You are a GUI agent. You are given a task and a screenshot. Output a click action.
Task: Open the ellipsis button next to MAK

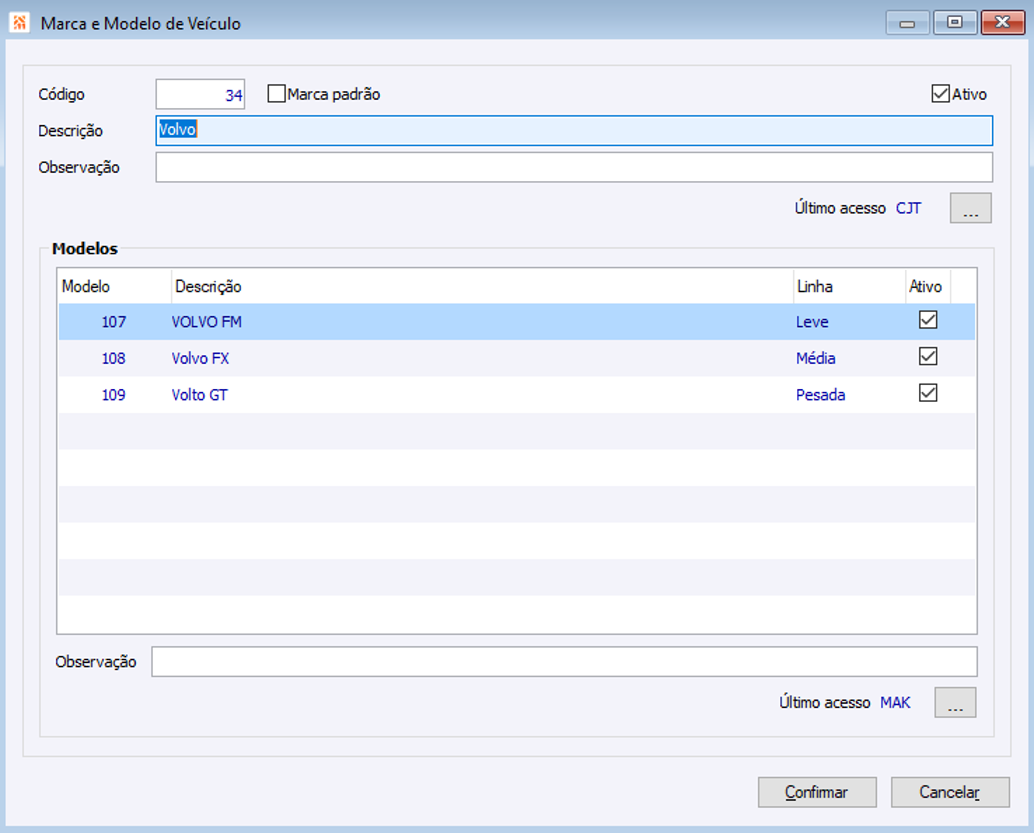coord(955,702)
